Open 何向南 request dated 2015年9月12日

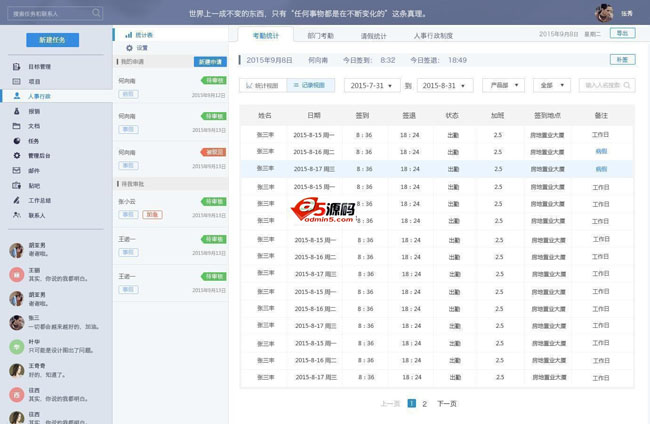(171, 87)
